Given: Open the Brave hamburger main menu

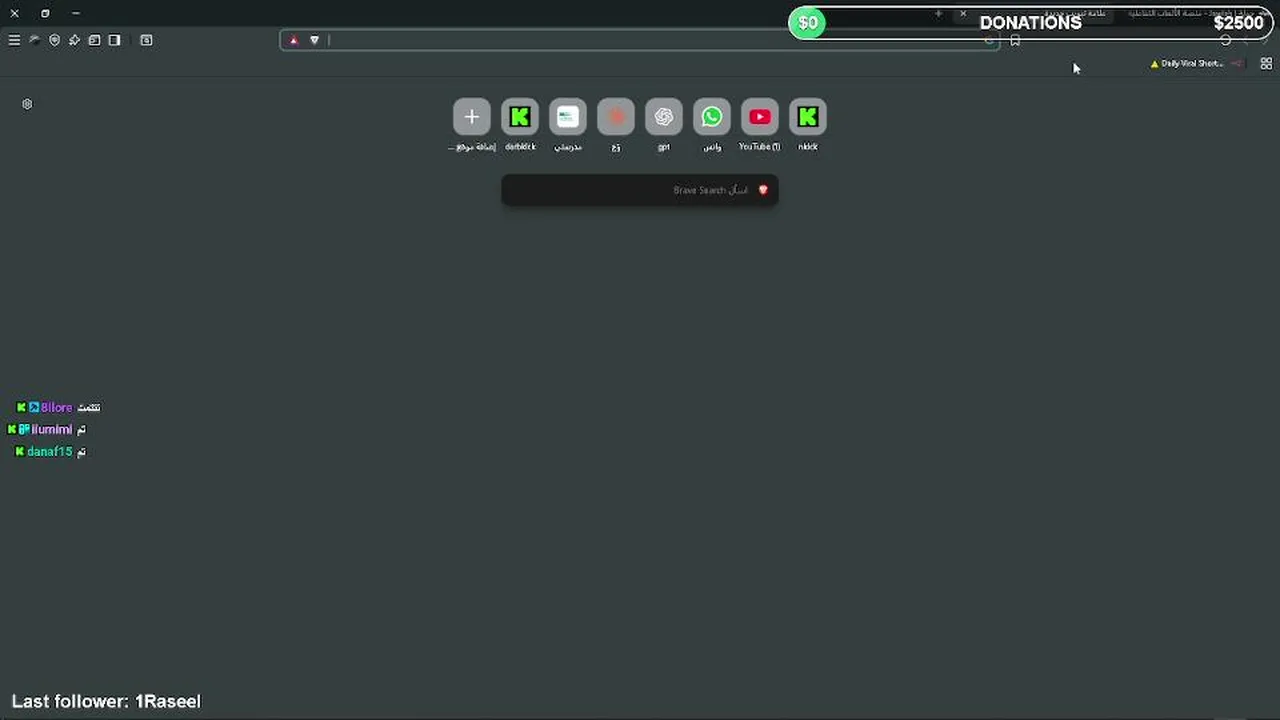Looking at the screenshot, I should tap(14, 40).
